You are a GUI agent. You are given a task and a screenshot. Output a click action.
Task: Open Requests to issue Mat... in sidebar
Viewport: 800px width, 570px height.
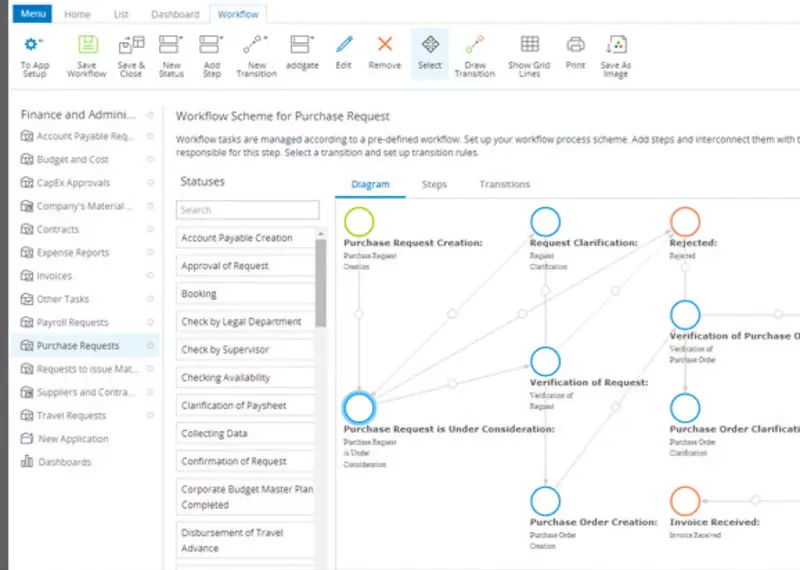[x=87, y=369]
